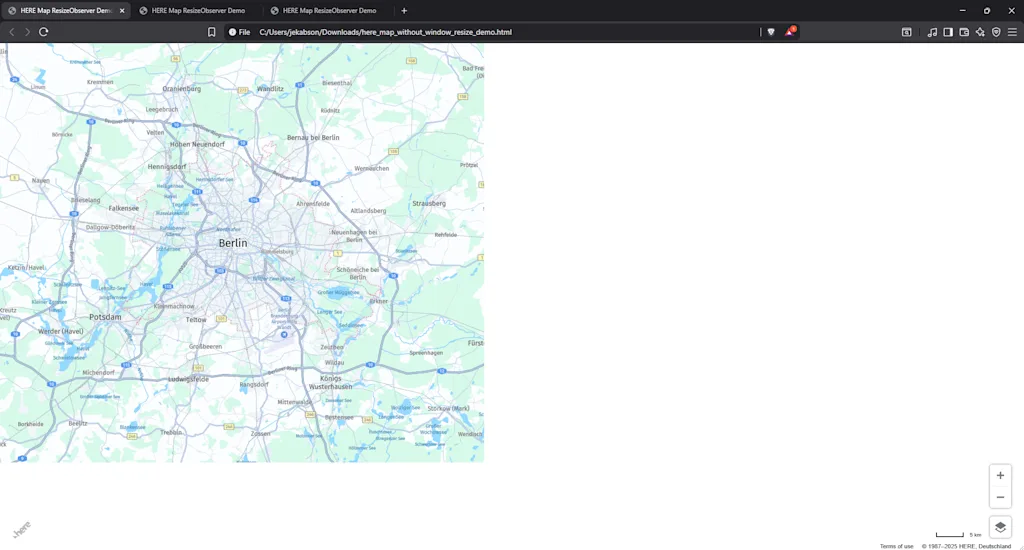This screenshot has height=550, width=1024.
Task: Open the Brave Wallet icon
Action: [964, 32]
